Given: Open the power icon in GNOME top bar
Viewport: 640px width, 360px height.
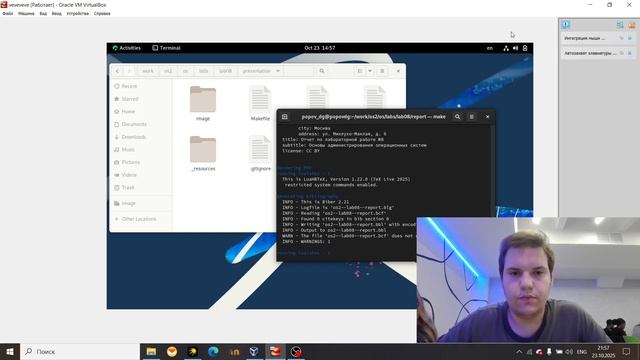Looking at the screenshot, I should (x=525, y=48).
